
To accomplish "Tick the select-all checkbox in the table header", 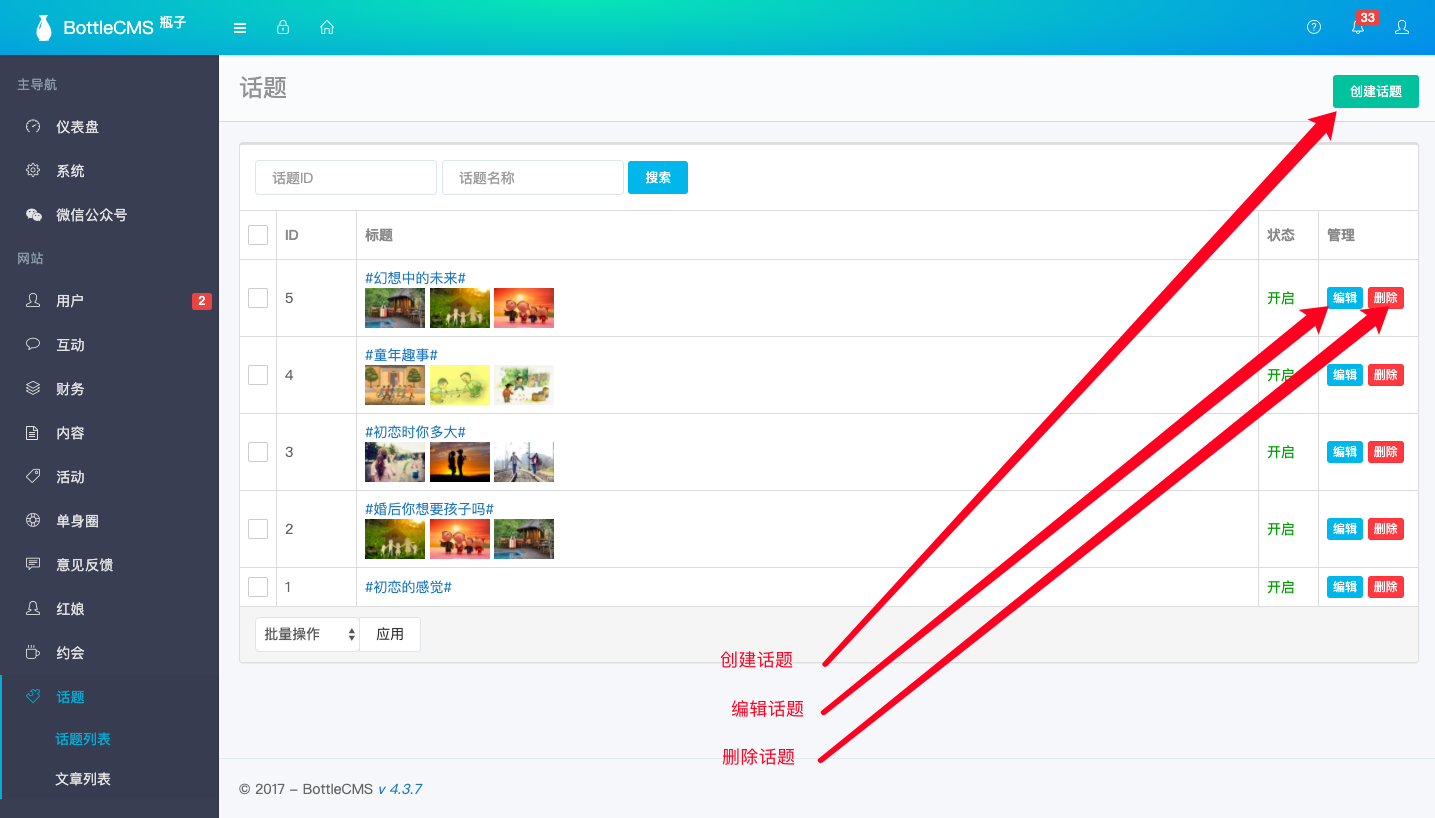I will click(x=258, y=235).
